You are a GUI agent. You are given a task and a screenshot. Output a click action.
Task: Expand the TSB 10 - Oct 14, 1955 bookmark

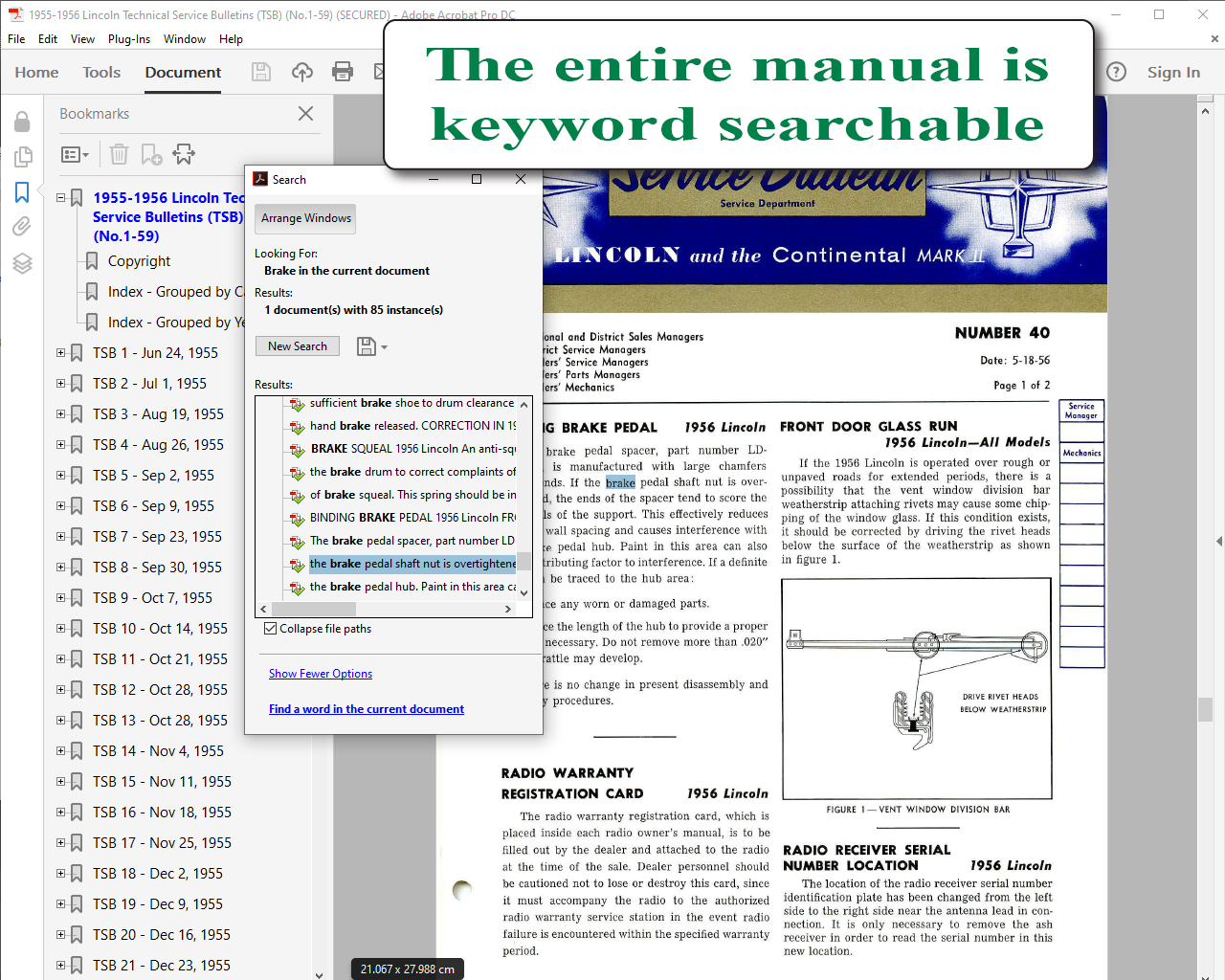(x=61, y=629)
